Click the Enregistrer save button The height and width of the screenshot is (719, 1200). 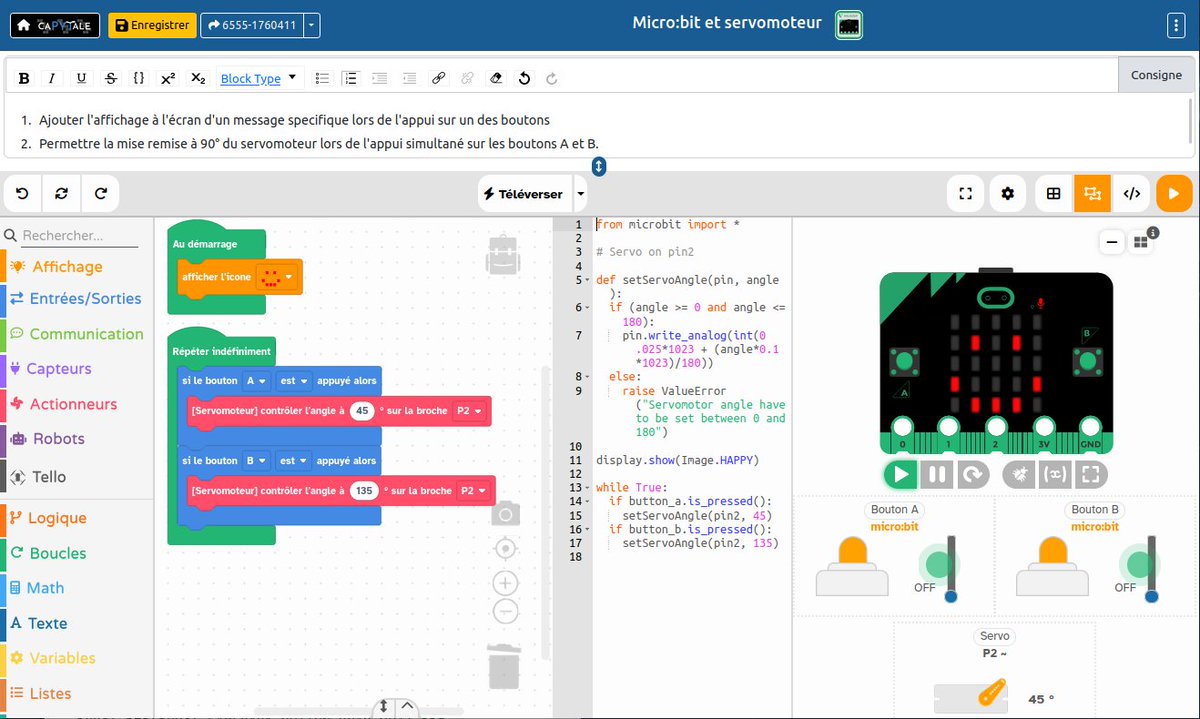152,25
